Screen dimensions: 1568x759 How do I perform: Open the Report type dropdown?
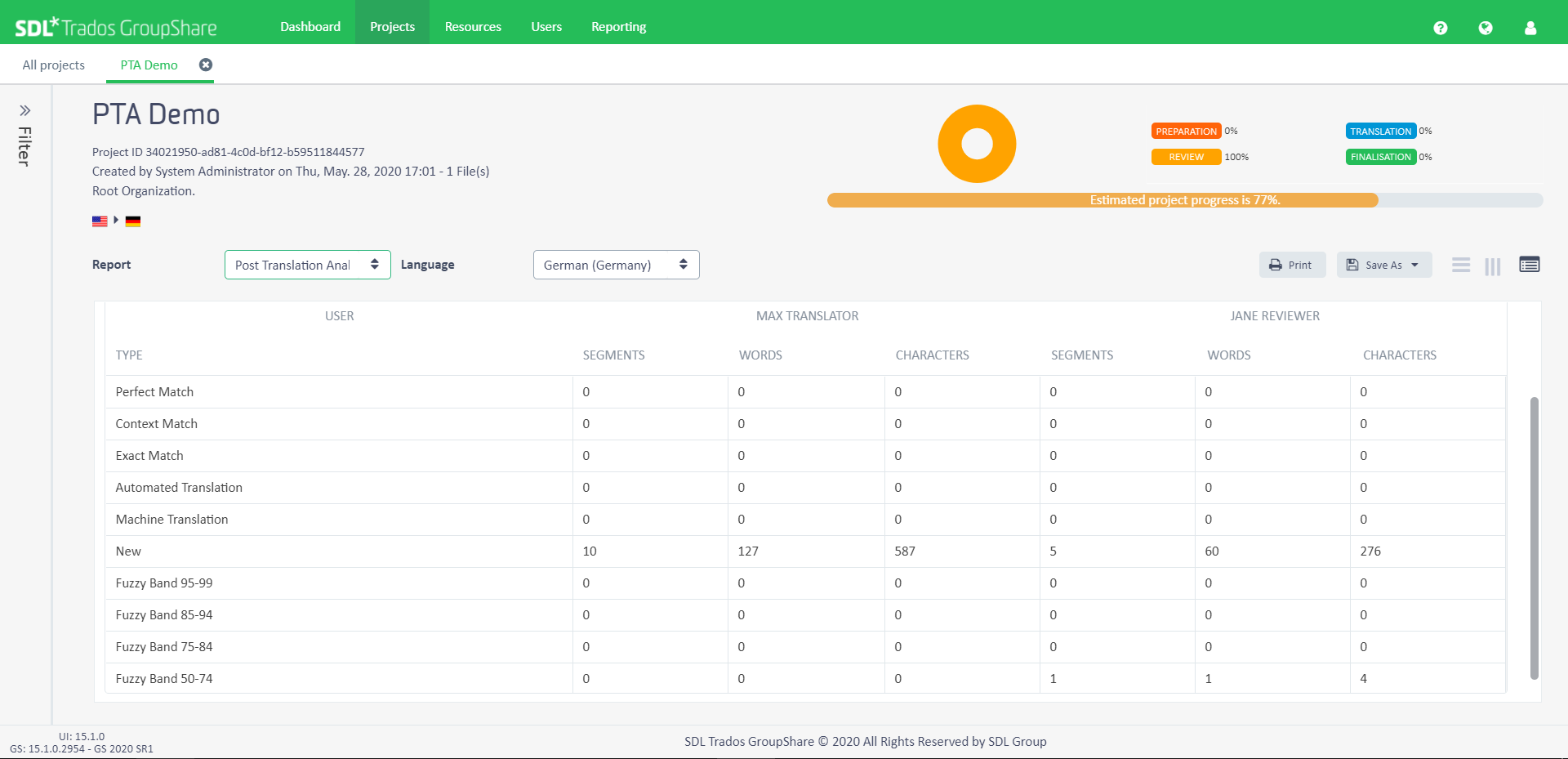pos(307,265)
